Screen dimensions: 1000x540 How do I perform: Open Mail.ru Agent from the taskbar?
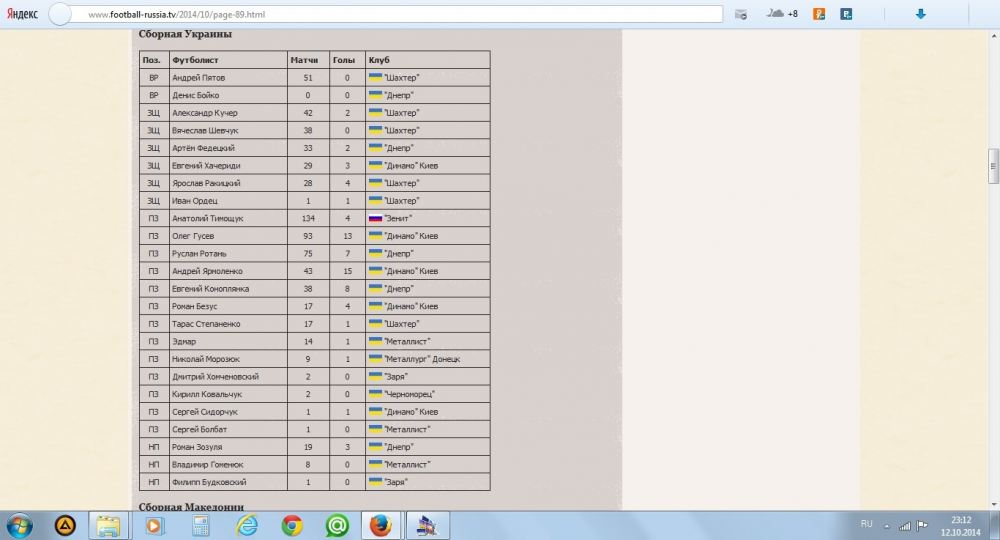click(337, 526)
